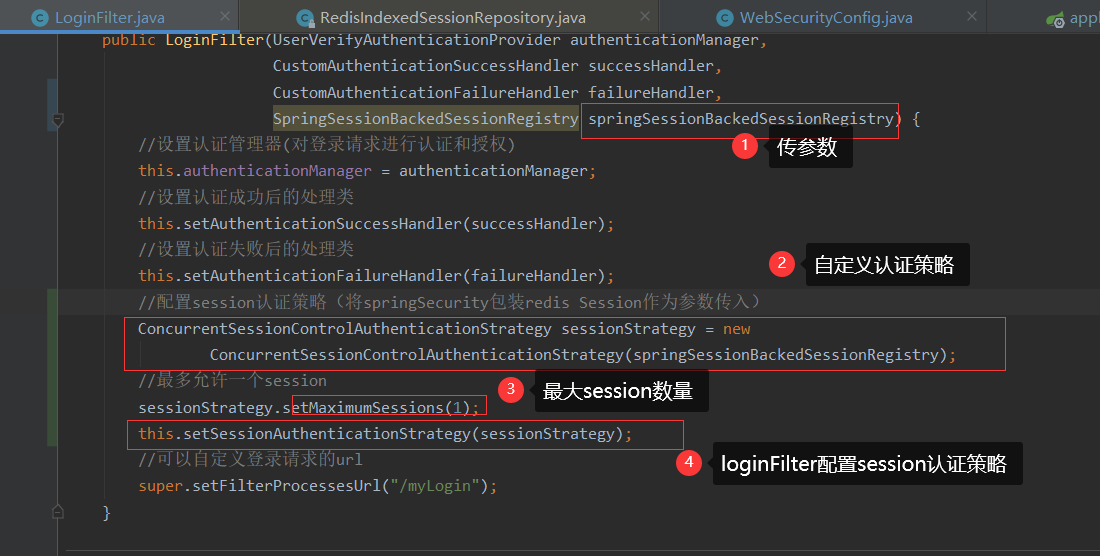Click the comment '//设置认证成功后的处理类'
This screenshot has width=1100, height=556.
(246, 197)
